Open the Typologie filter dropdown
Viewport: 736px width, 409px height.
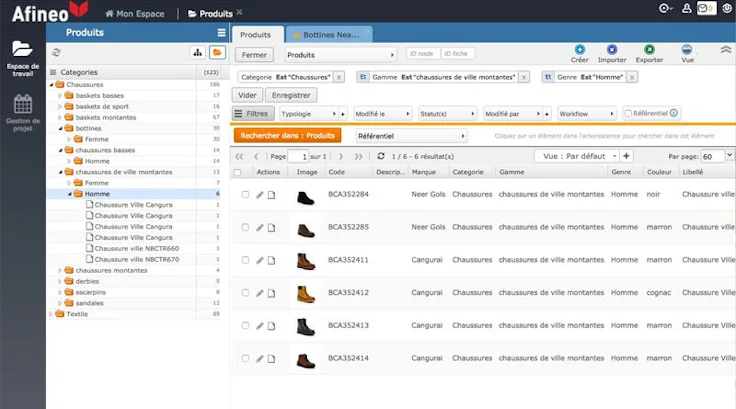point(309,114)
